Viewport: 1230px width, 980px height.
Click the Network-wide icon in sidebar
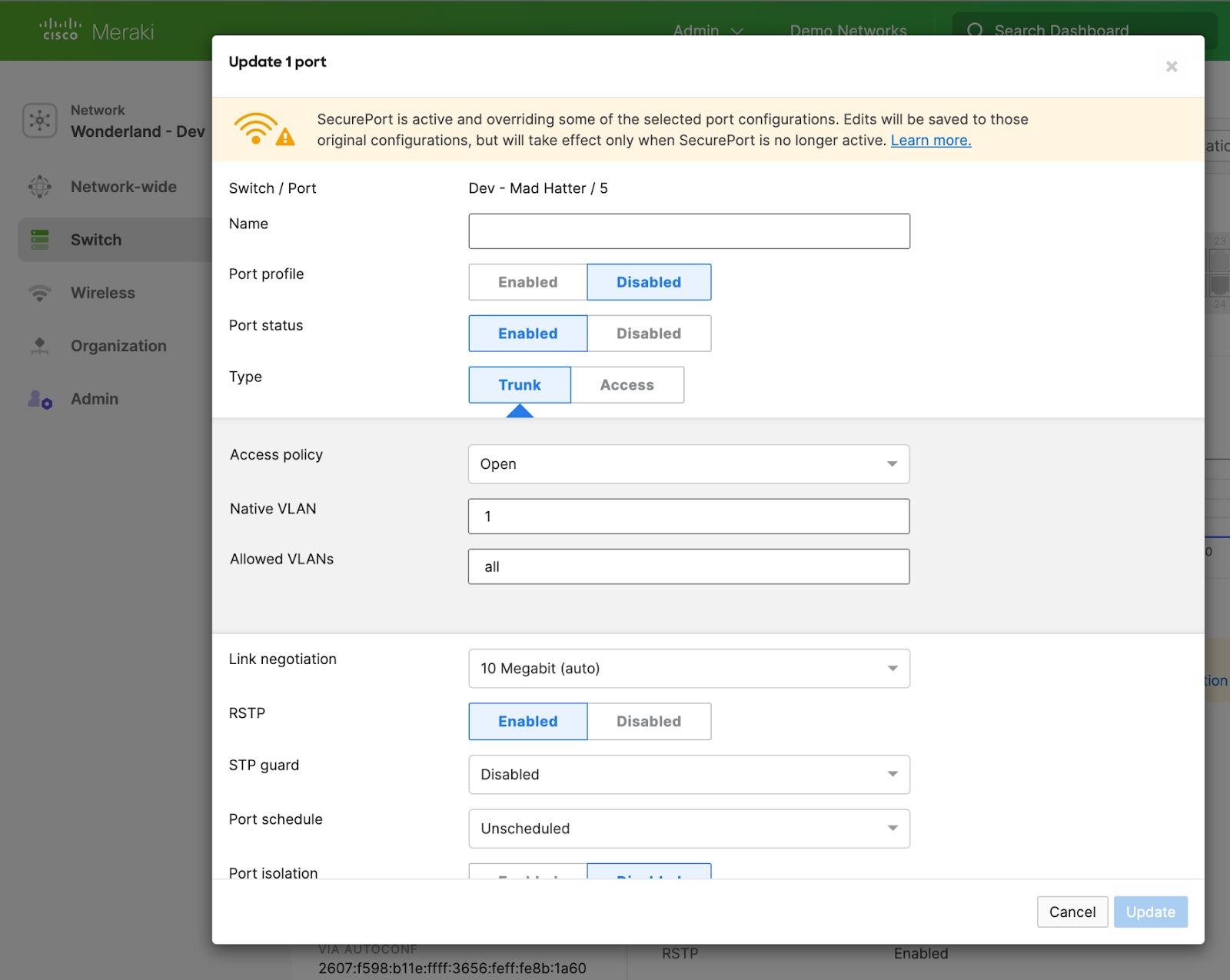(39, 187)
